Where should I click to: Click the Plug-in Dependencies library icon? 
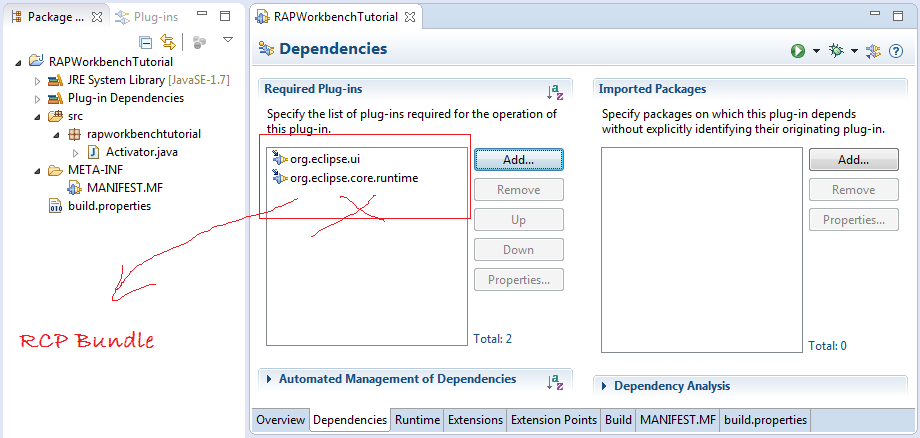coord(55,99)
